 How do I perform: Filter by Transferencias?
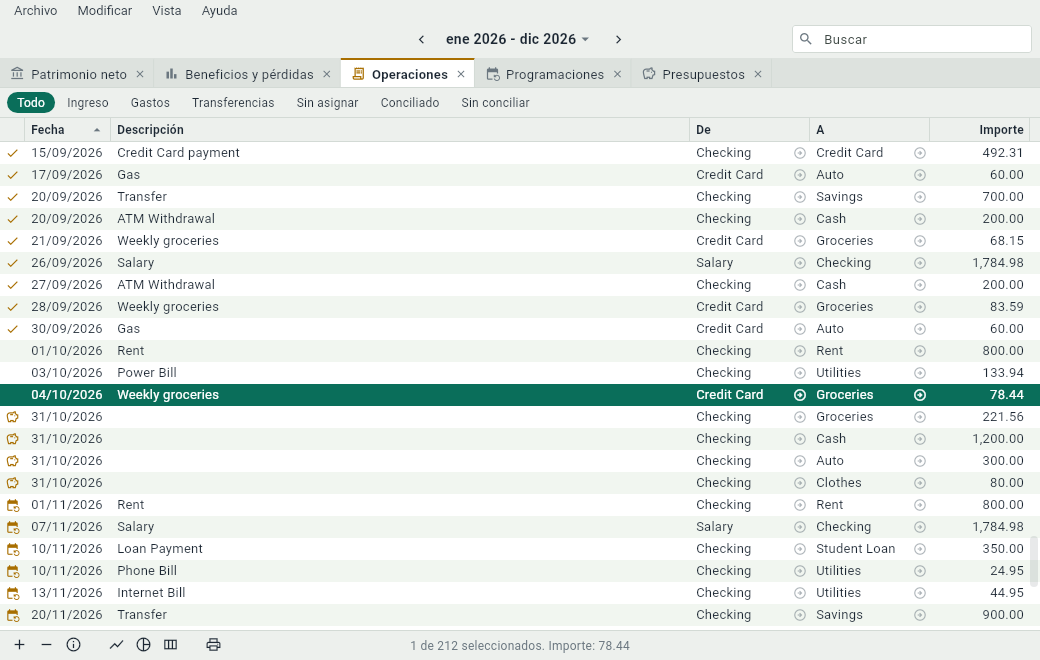tap(233, 103)
